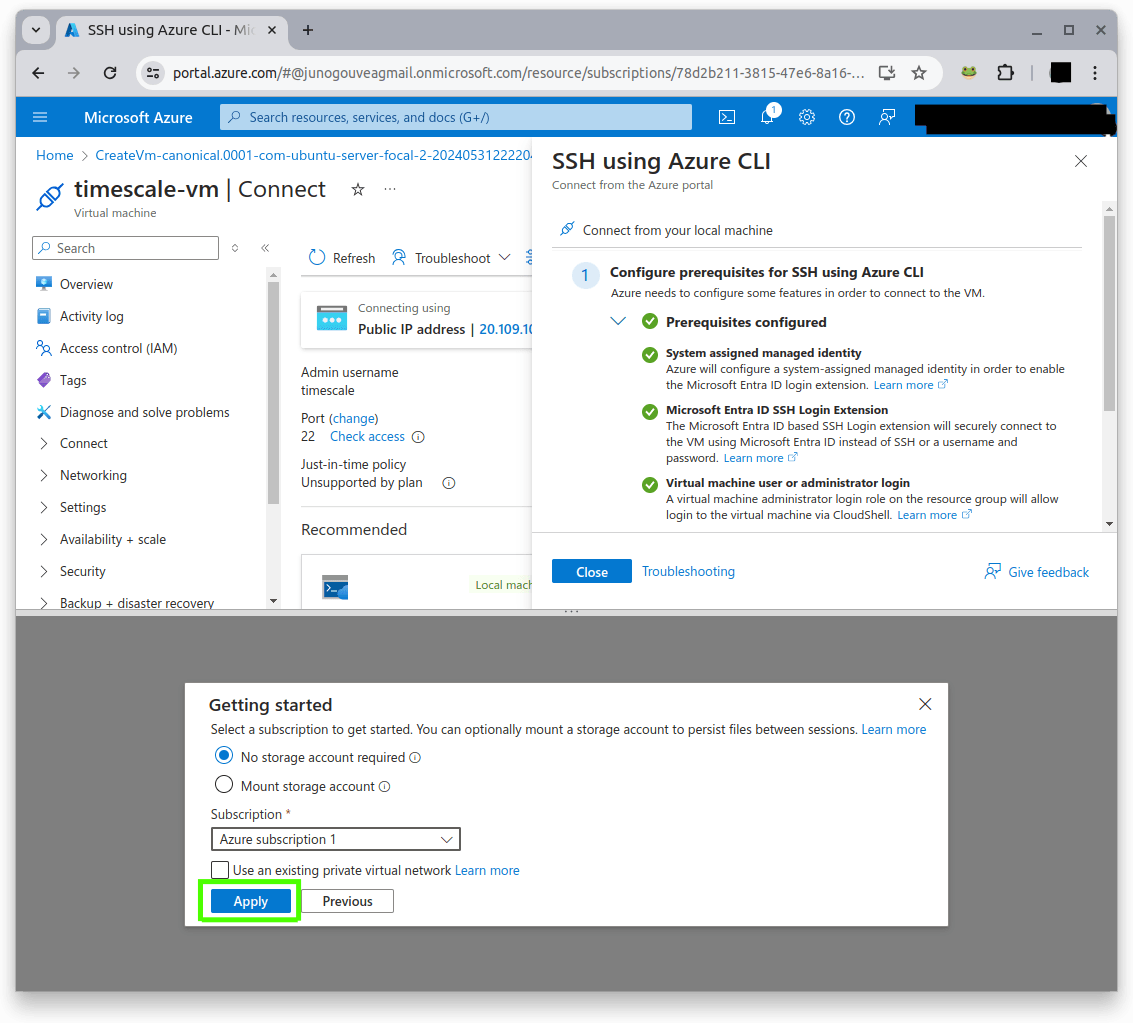Select Mount storage account radio button
This screenshot has height=1023, width=1133.
click(x=224, y=785)
